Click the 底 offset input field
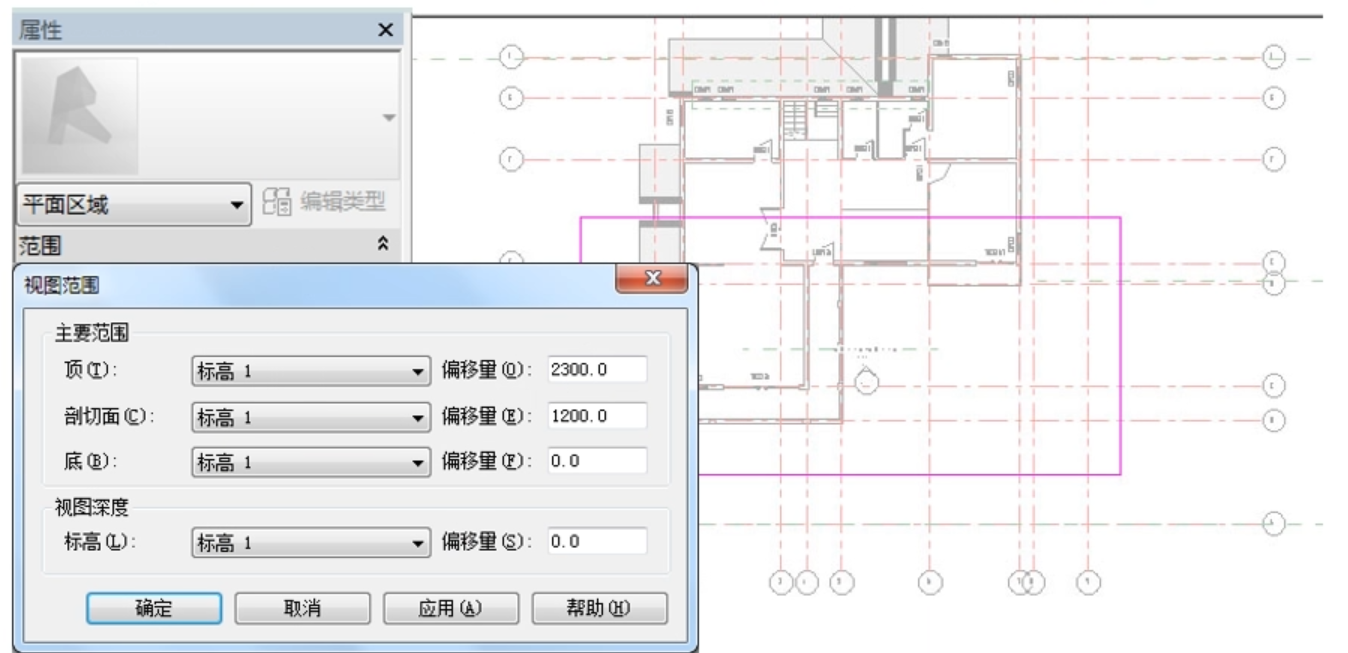Screen dimensions: 1348x653 [x=597, y=462]
